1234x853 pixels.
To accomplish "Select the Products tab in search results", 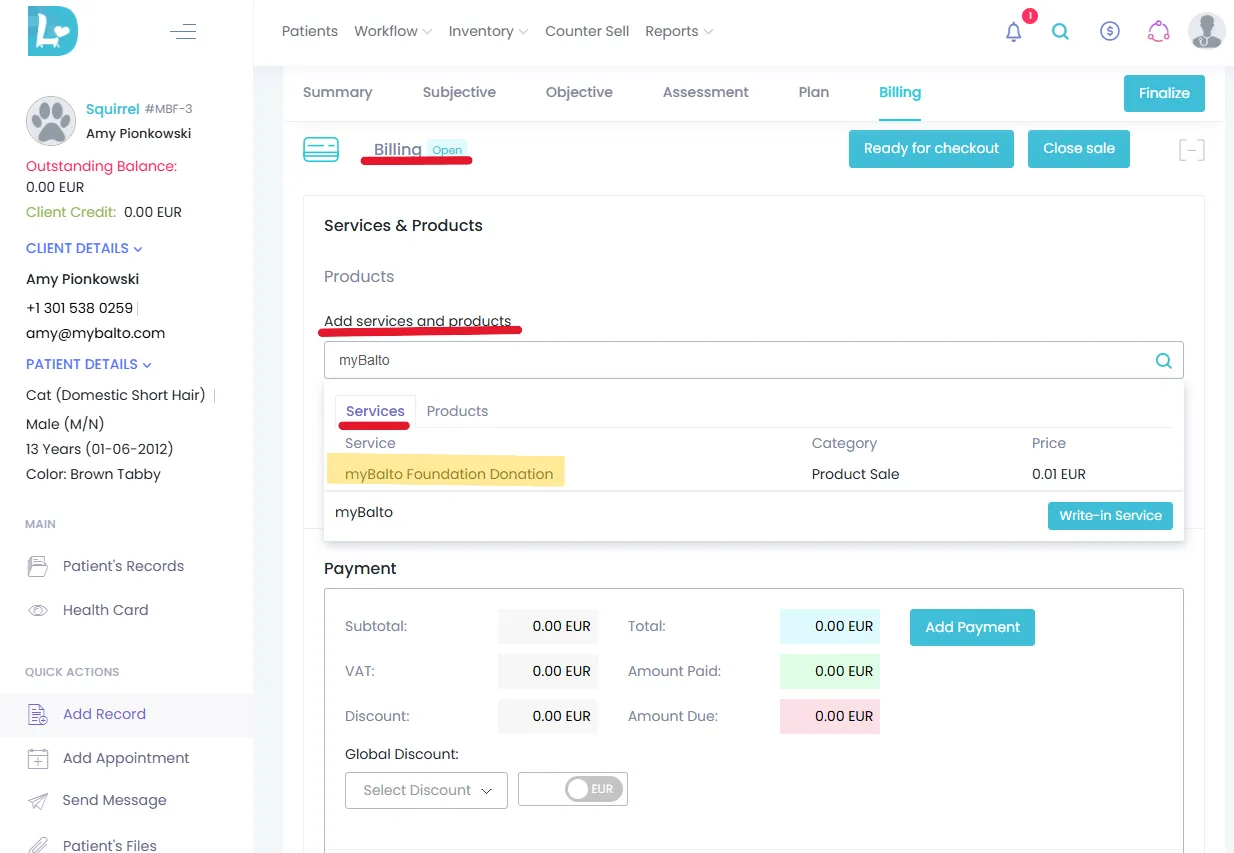I will pos(457,411).
